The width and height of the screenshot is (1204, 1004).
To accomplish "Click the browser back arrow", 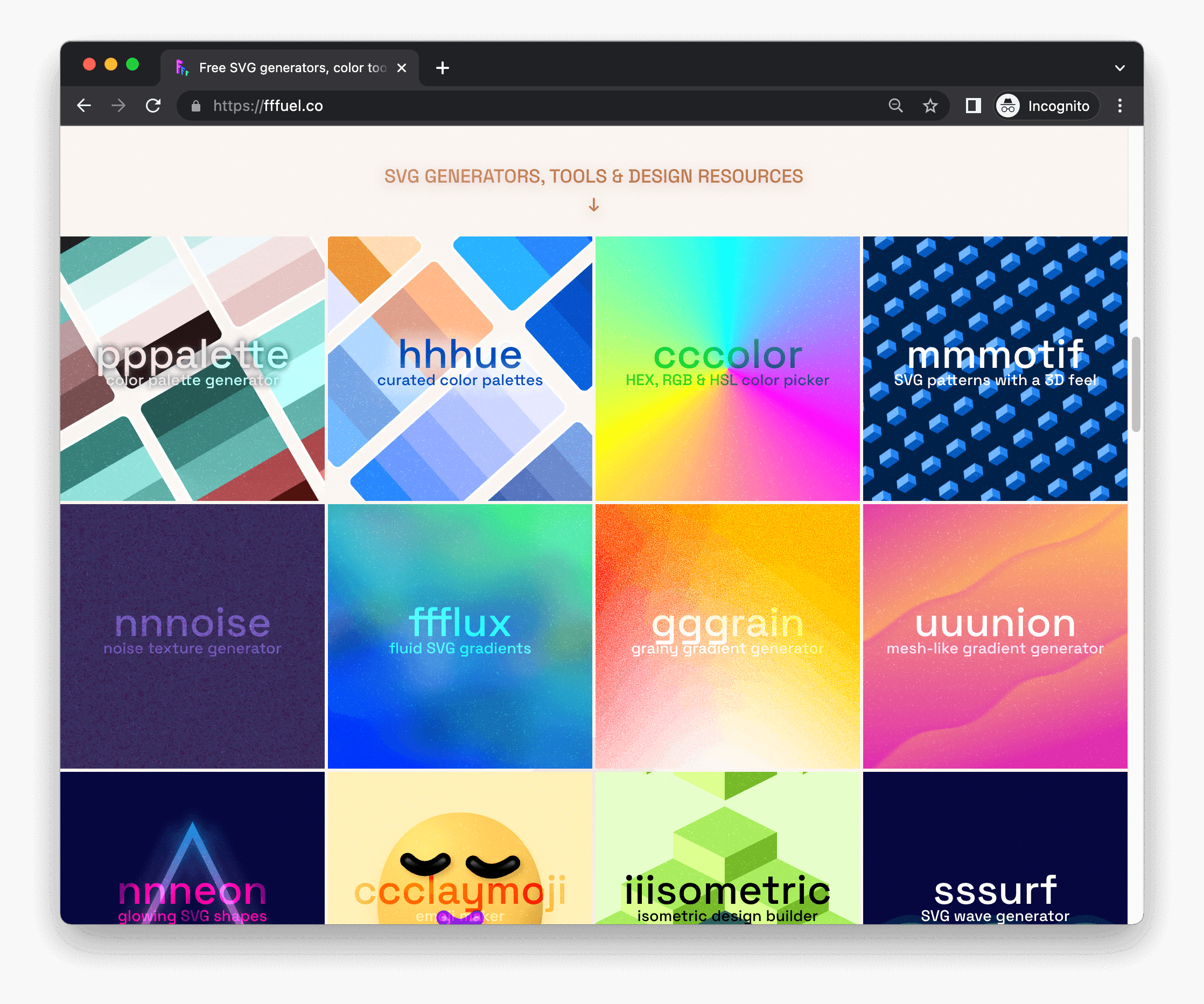I will pyautogui.click(x=85, y=106).
